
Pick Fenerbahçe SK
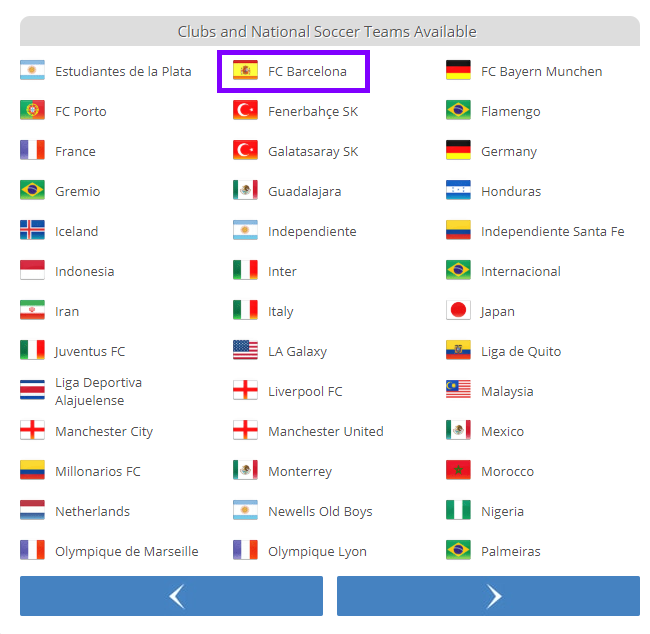coord(313,112)
